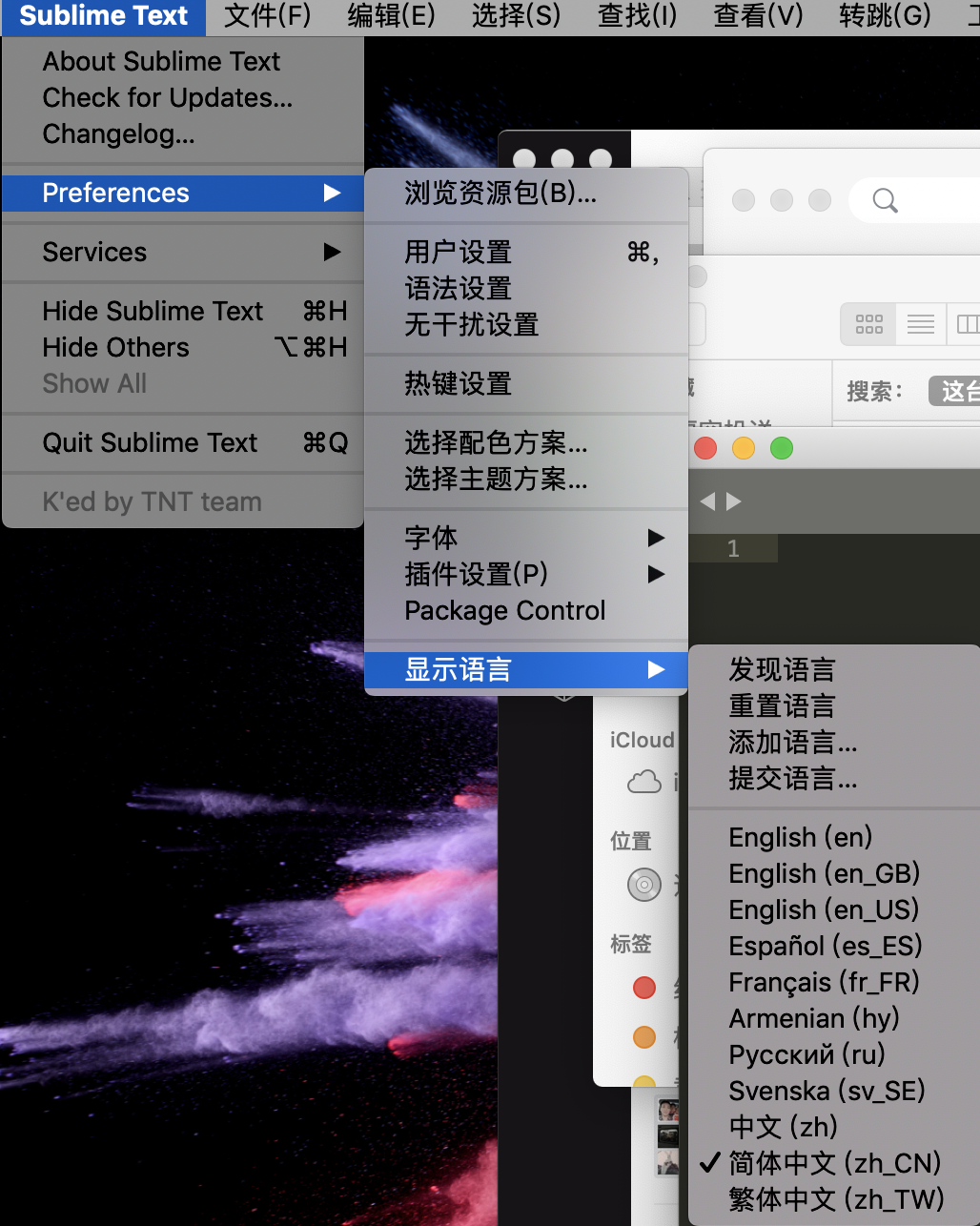
Task: Select the orange tag in sidebar
Action: pos(644,1037)
